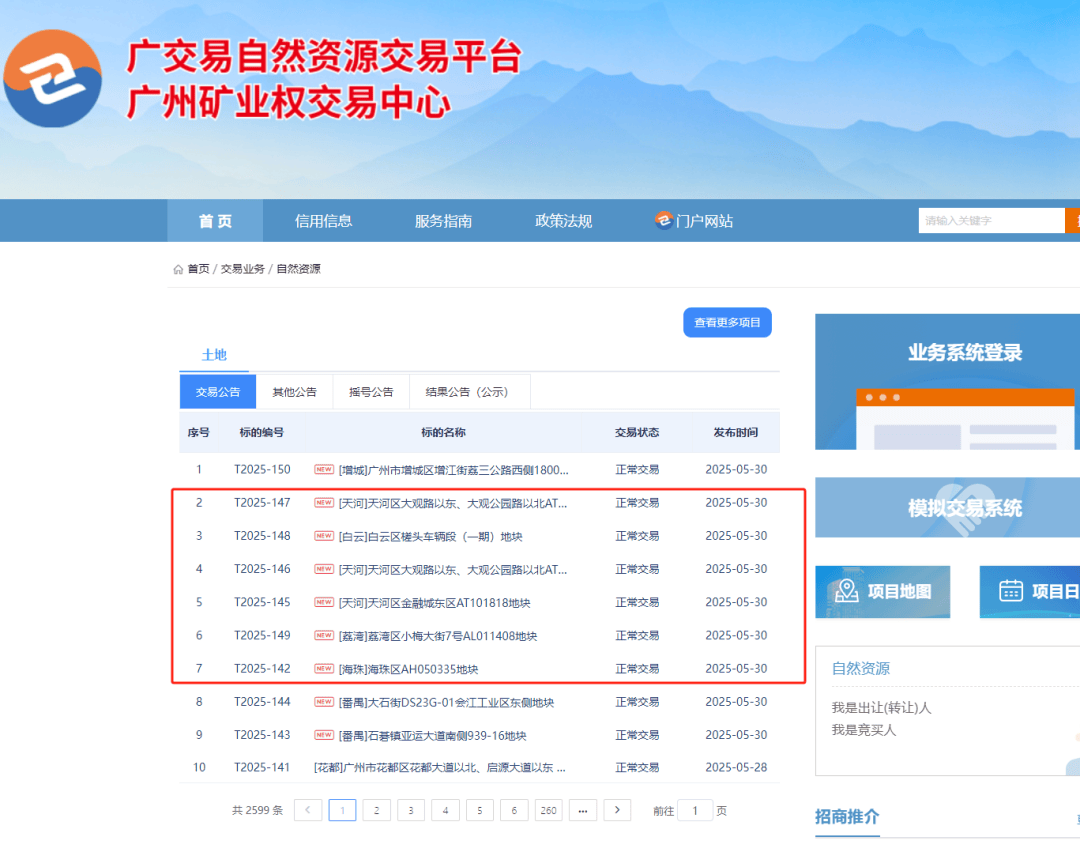This screenshot has height=852, width=1080.
Task: Go to last page 260
Action: pyautogui.click(x=549, y=810)
